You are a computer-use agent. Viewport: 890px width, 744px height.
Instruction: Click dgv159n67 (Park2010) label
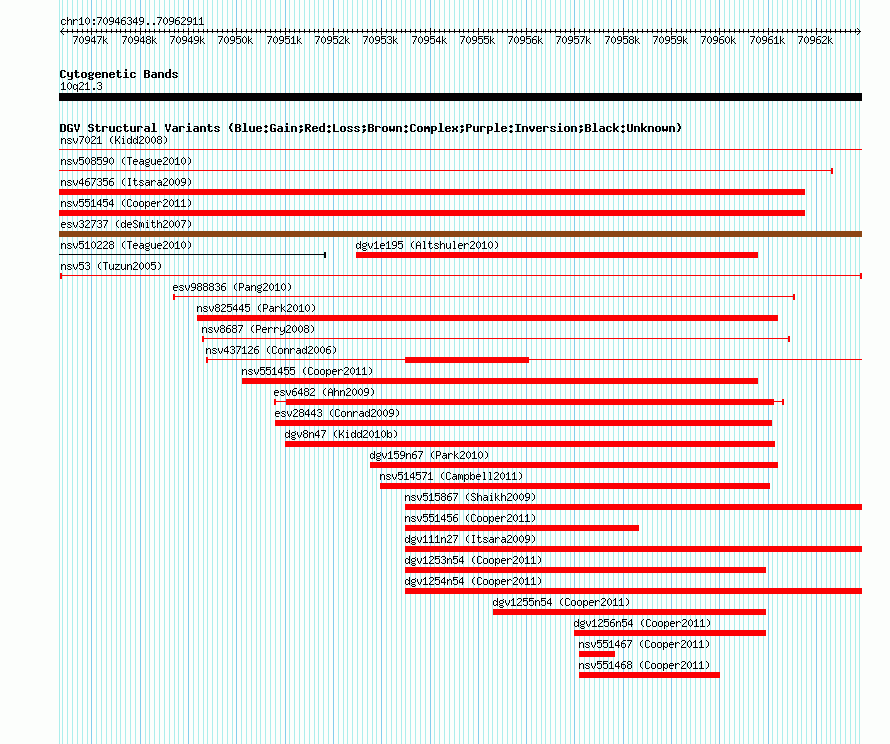click(429, 455)
